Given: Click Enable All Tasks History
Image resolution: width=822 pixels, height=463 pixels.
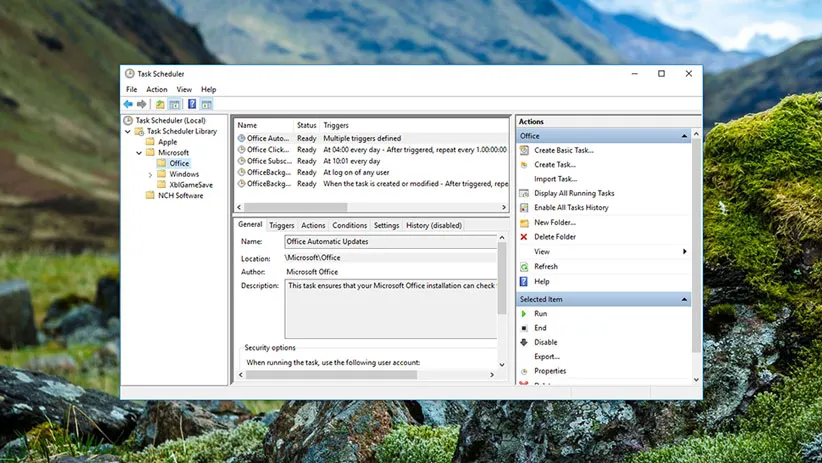Looking at the screenshot, I should pyautogui.click(x=571, y=208).
